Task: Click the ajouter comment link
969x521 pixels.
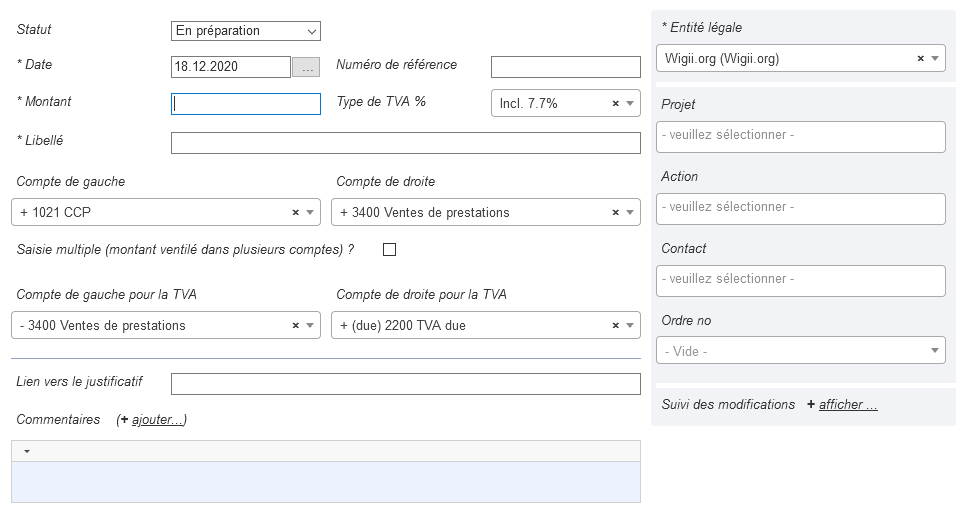Action: coord(159,420)
